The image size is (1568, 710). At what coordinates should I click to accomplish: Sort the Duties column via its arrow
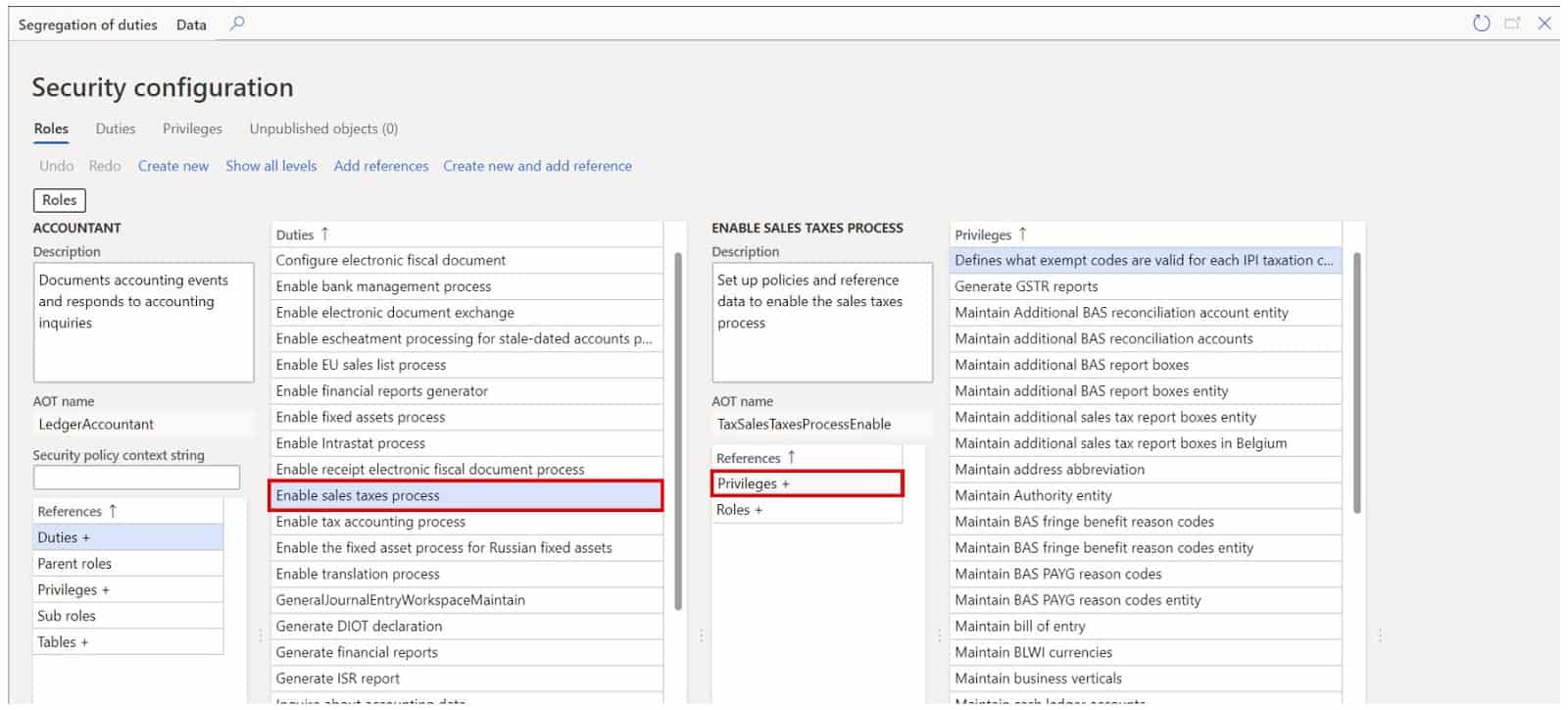point(324,234)
